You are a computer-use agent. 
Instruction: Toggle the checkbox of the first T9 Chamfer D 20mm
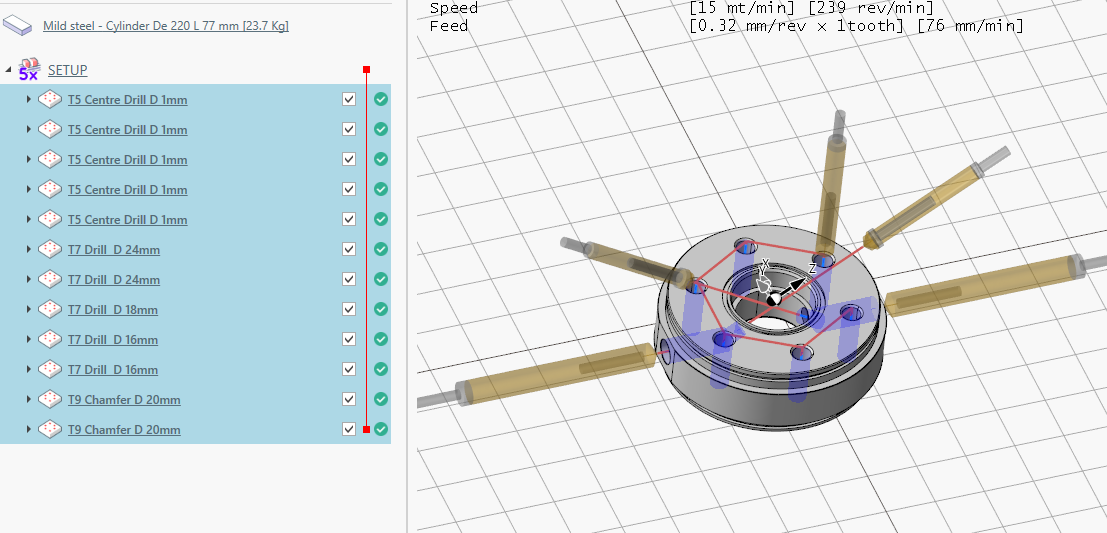349,399
